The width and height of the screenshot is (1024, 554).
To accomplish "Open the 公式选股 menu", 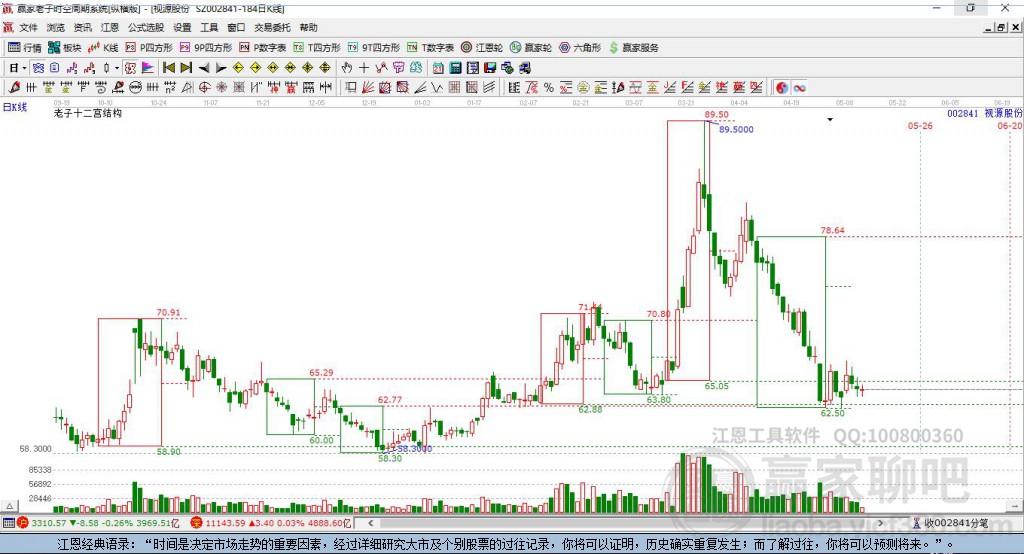I will pyautogui.click(x=146, y=27).
